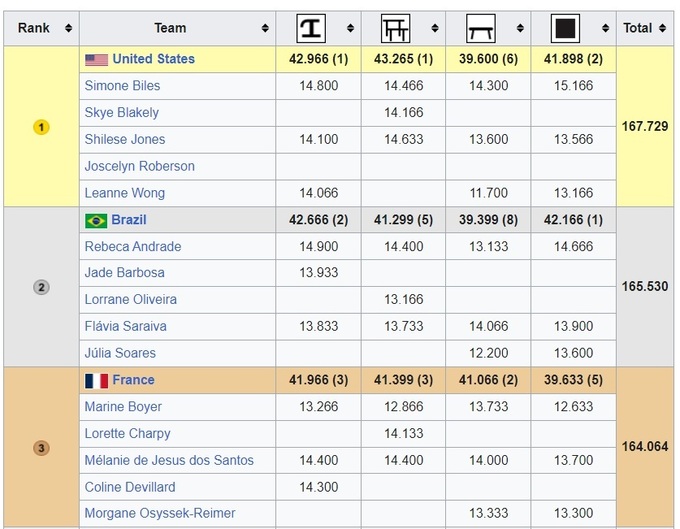Open the Rebeca Andrade link
Screen dimensions: 680x529
click(x=133, y=246)
